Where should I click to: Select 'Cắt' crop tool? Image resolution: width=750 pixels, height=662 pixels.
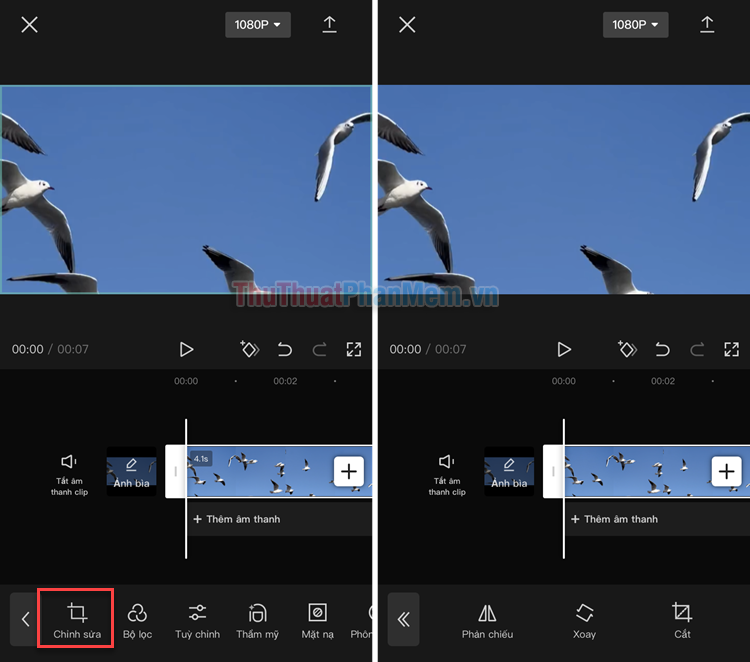pyautogui.click(x=682, y=621)
